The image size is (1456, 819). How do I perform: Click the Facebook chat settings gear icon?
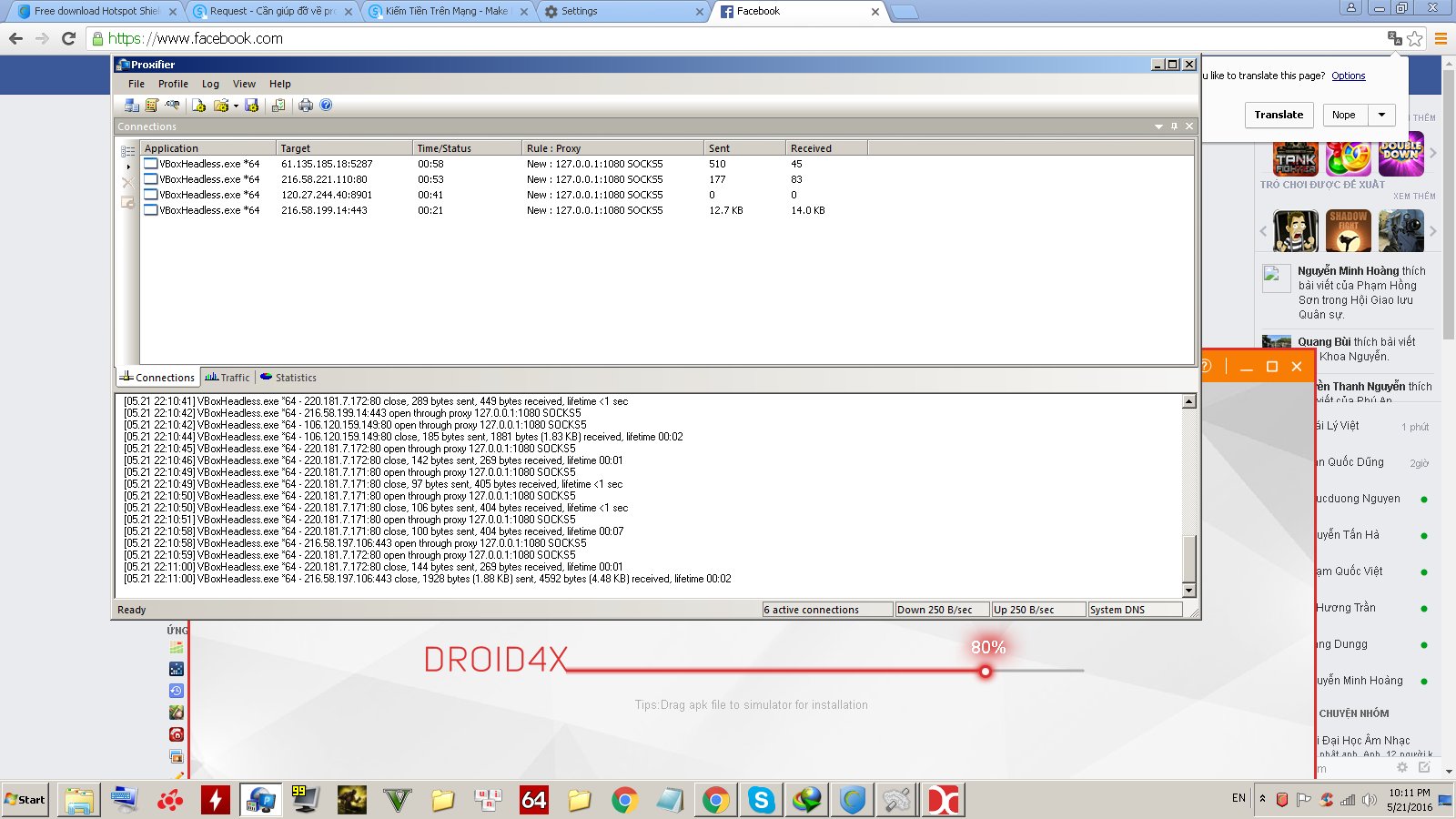[1402, 767]
